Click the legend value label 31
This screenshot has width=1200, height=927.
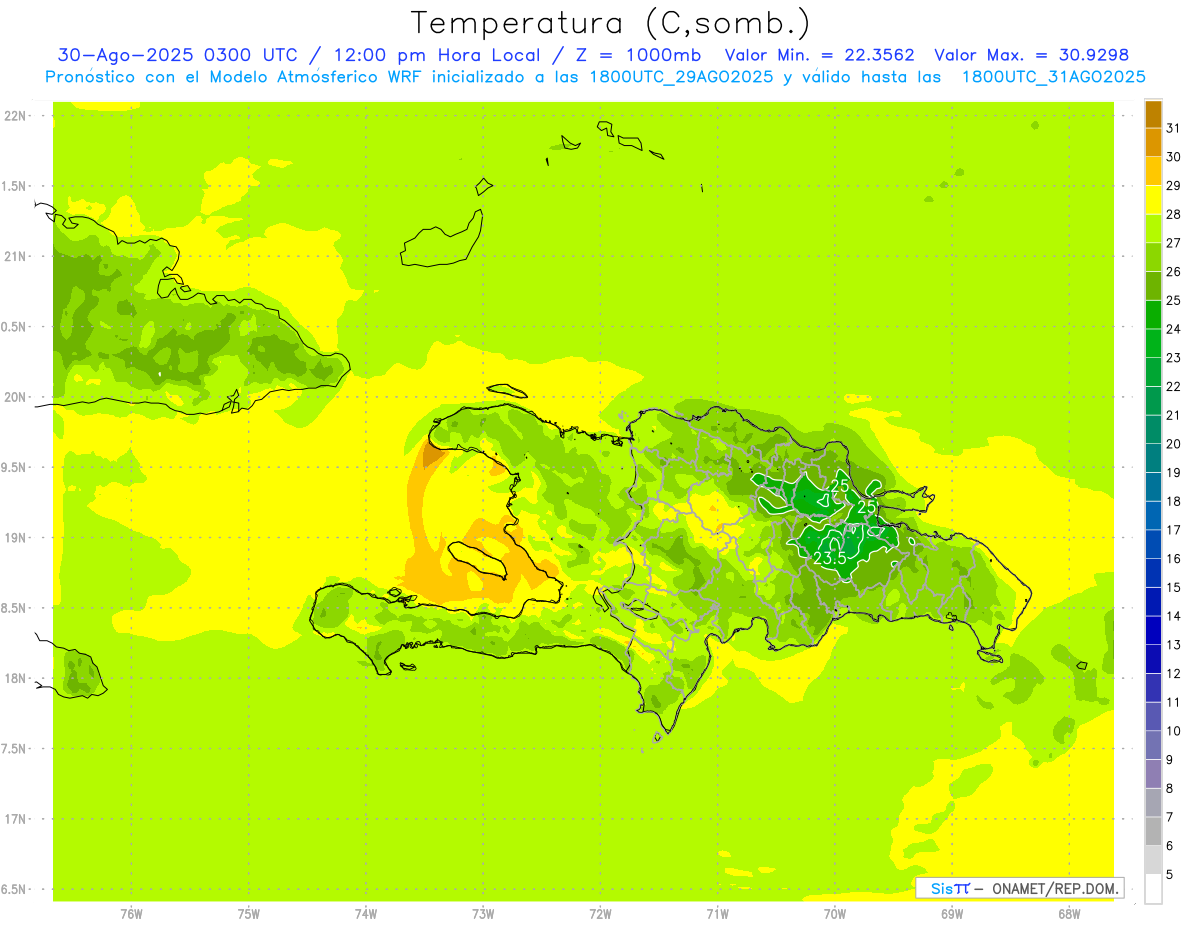[1174, 128]
